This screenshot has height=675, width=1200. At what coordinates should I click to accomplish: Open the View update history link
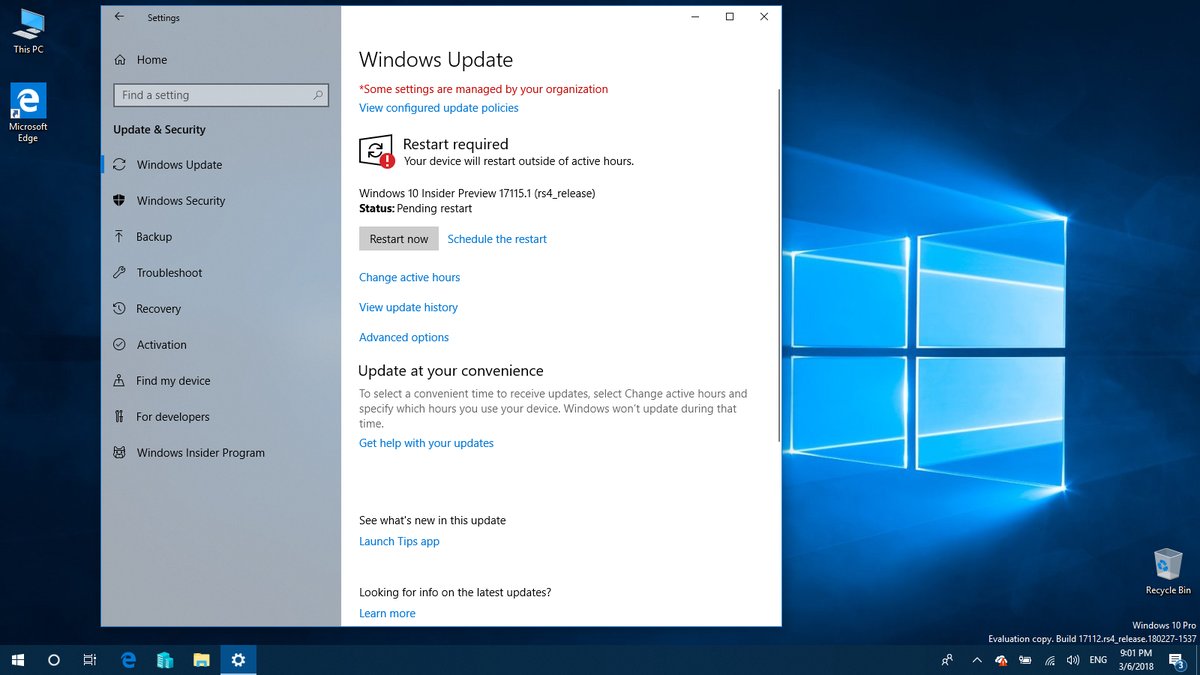408,307
